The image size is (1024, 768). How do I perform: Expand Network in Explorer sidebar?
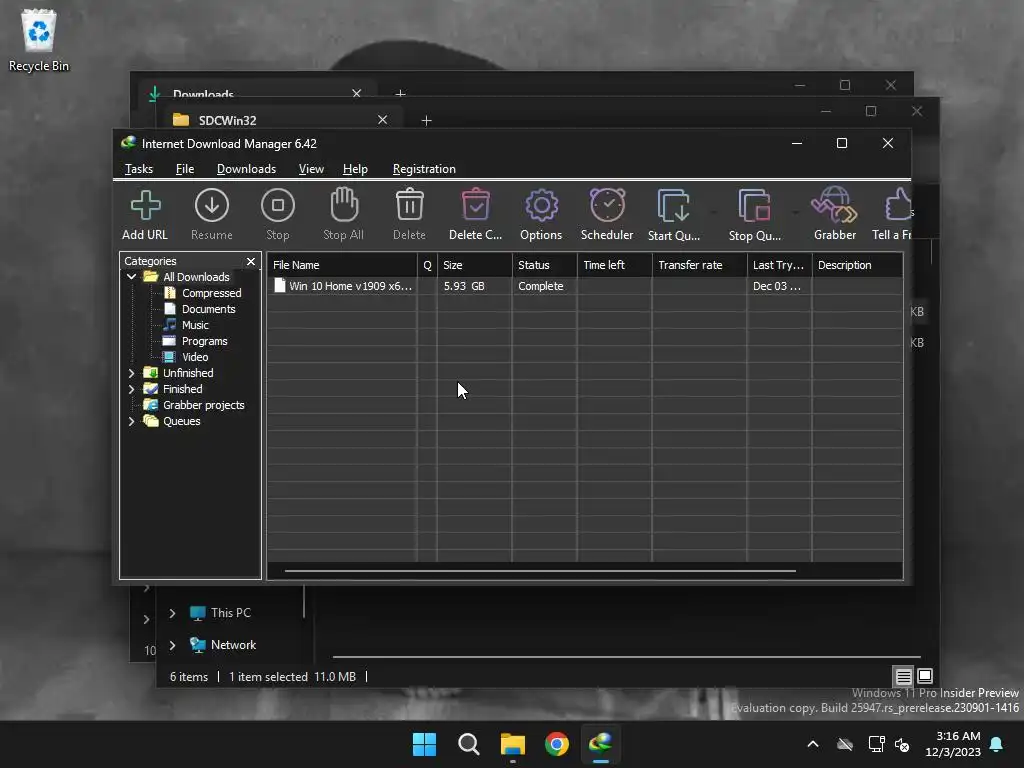click(172, 645)
